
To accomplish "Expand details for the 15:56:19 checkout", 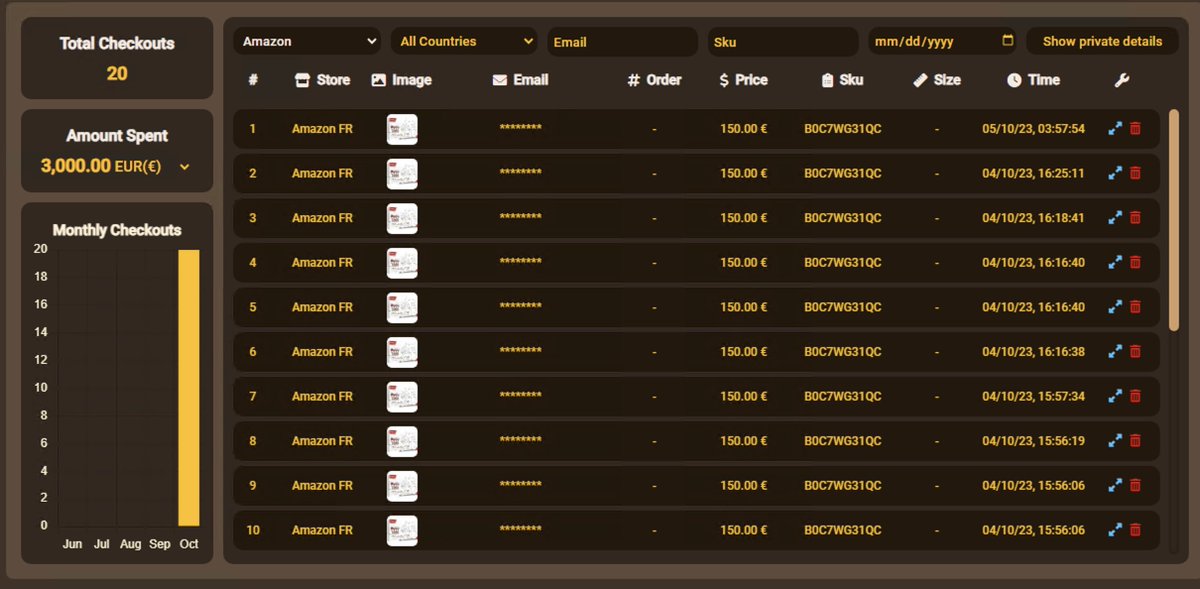I will (x=1115, y=441).
